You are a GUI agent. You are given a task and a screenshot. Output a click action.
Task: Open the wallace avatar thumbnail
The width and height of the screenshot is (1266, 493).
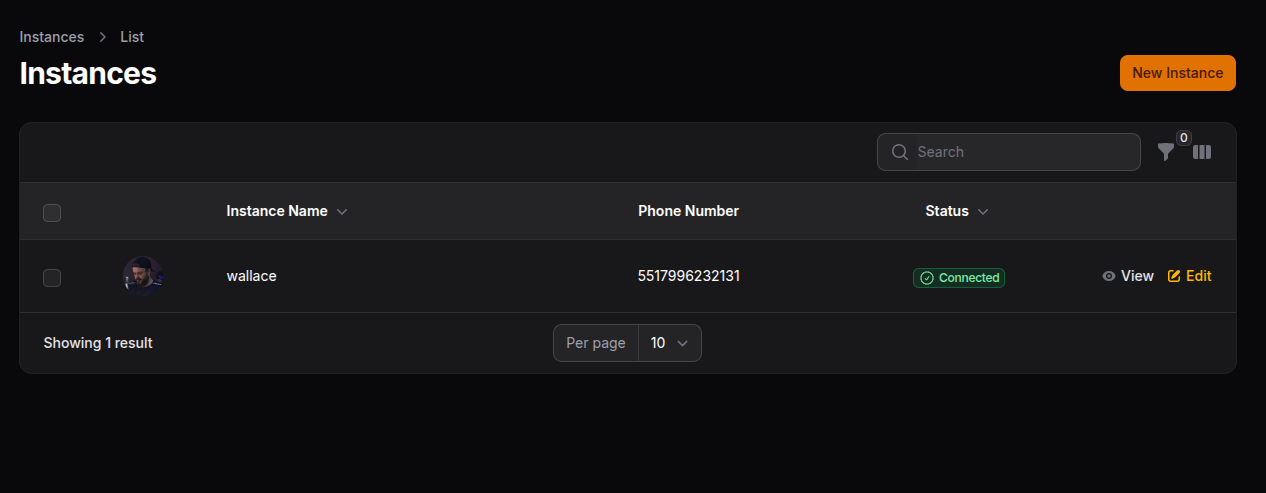(143, 276)
